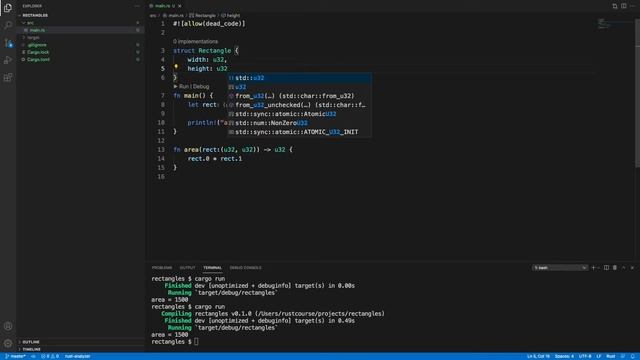The height and width of the screenshot is (360, 640).
Task: Expand the target folder
Action: coord(80,38)
